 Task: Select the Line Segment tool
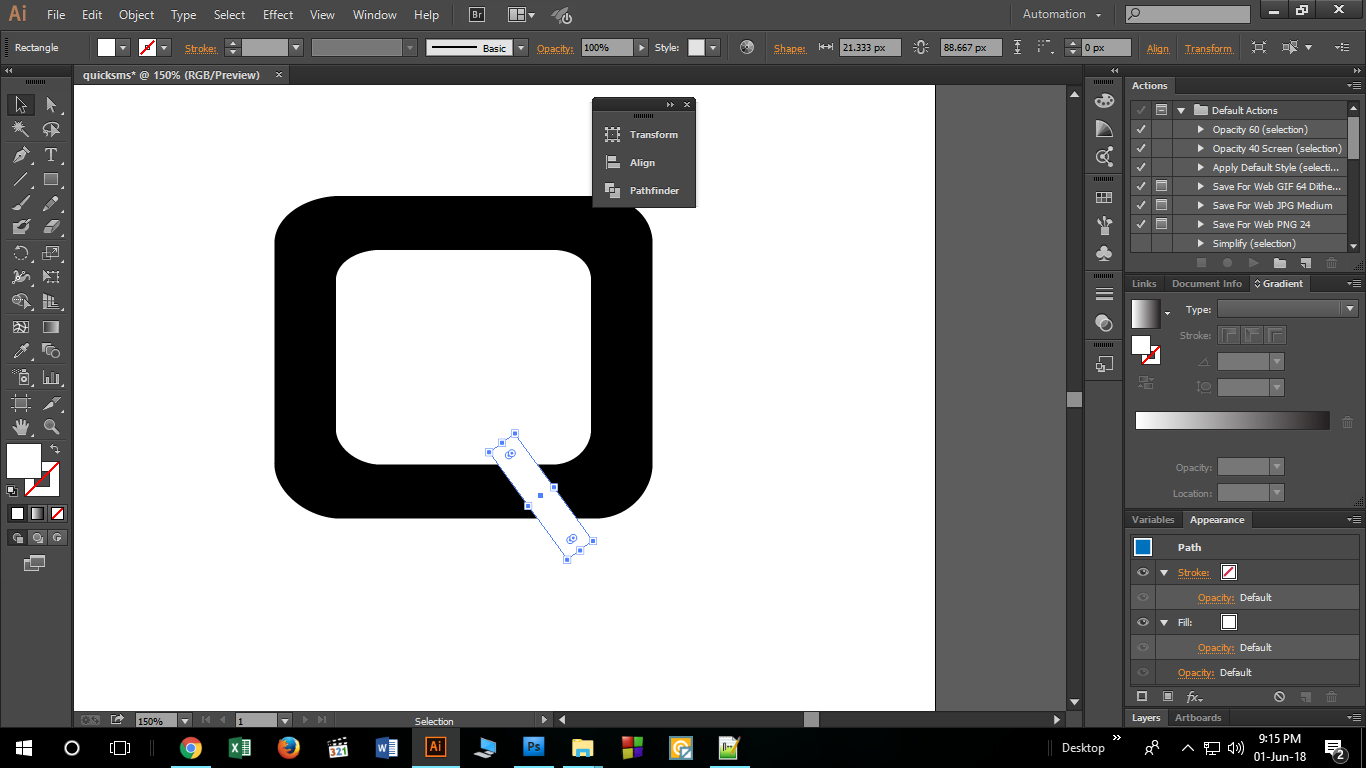point(20,180)
